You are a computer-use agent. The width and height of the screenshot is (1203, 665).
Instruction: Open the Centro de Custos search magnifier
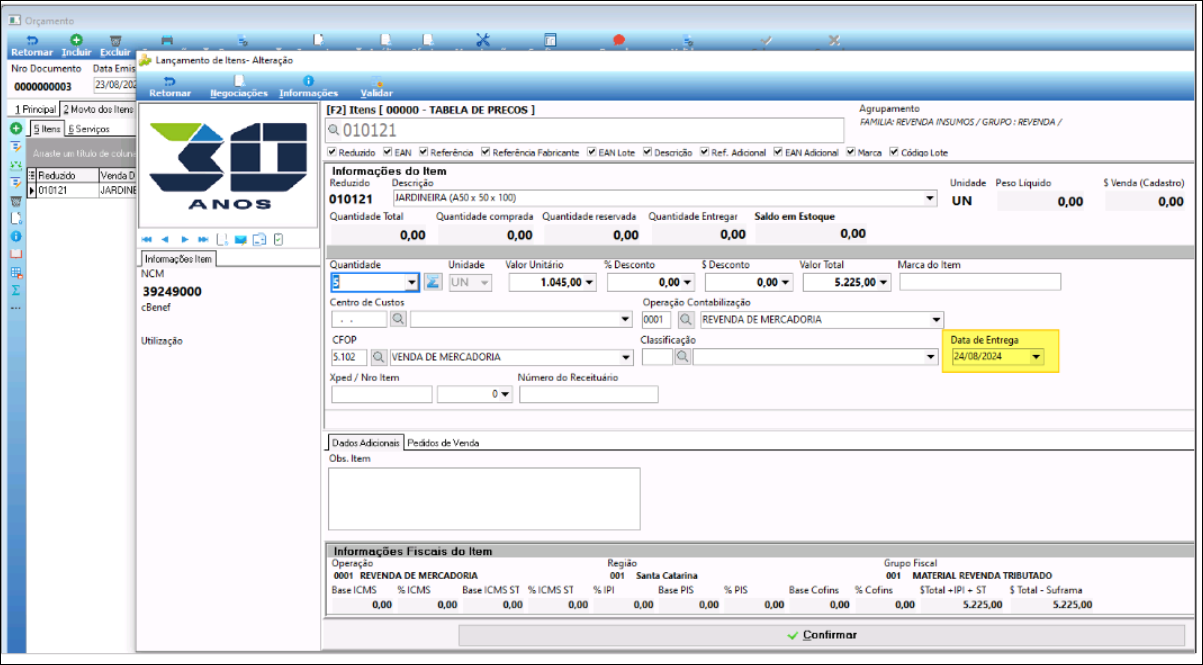point(398,319)
